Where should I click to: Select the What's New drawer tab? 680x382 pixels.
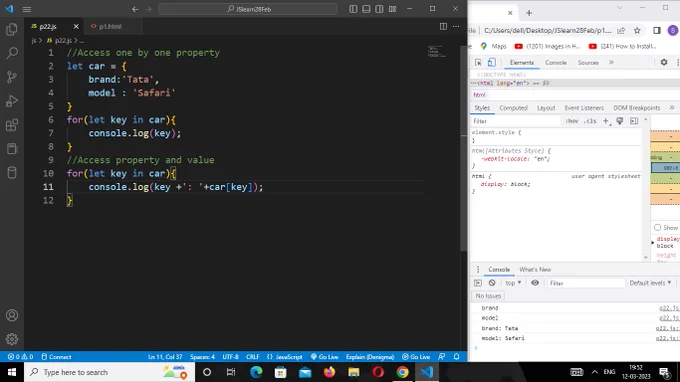tap(535, 270)
